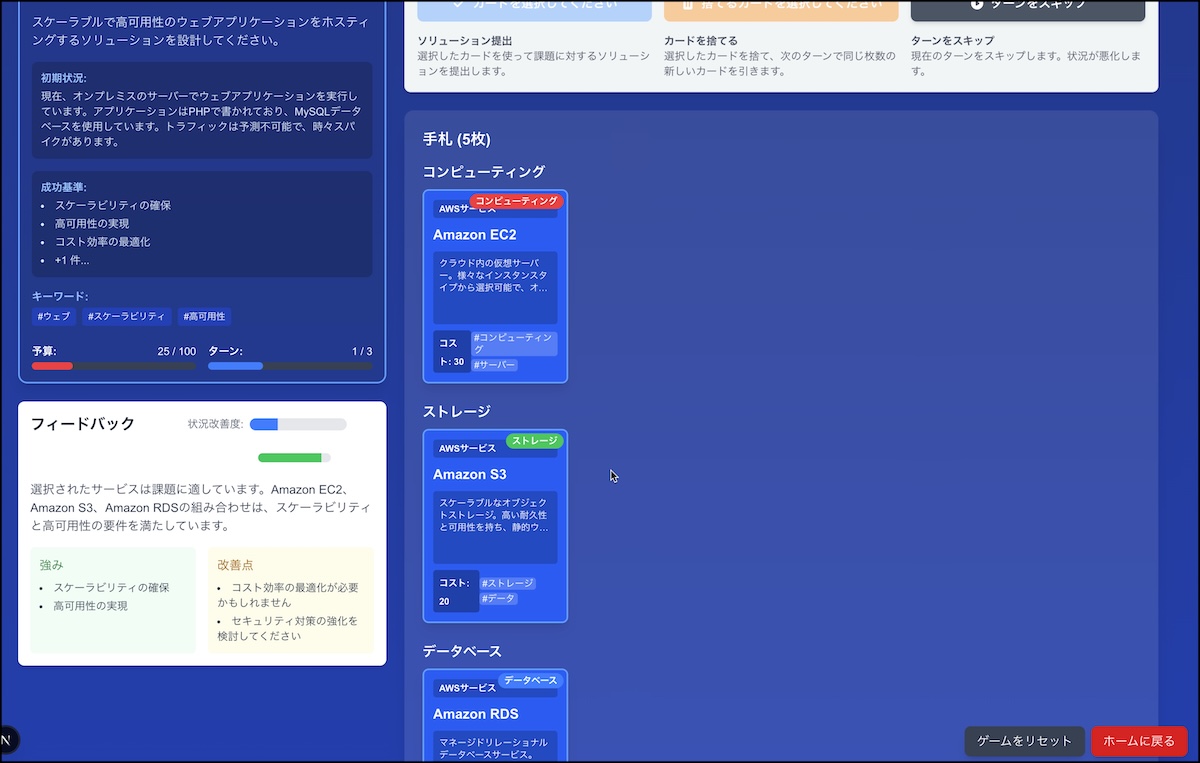Click the 状況改善度 blue progress bar
The height and width of the screenshot is (763, 1200).
(x=298, y=424)
